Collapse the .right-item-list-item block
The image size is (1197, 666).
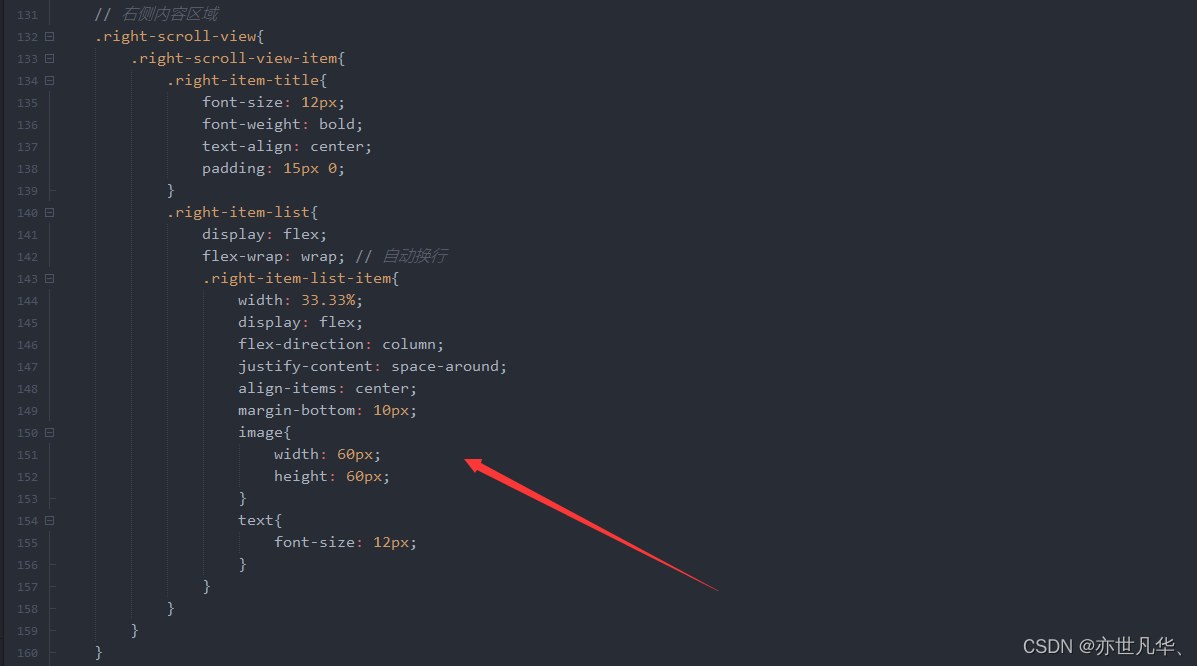[x=50, y=279]
